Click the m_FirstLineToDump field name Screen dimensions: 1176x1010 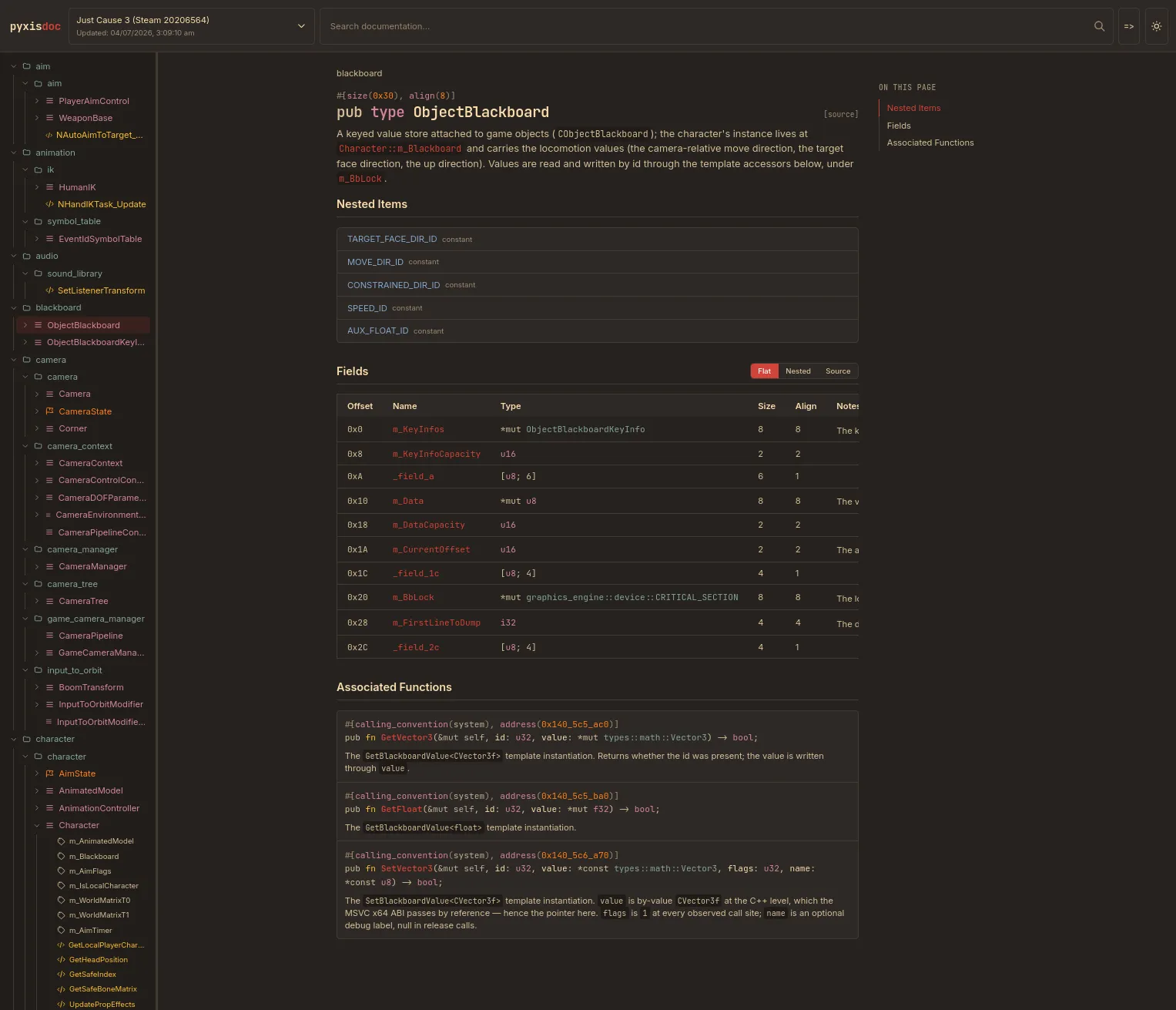(x=437, y=622)
